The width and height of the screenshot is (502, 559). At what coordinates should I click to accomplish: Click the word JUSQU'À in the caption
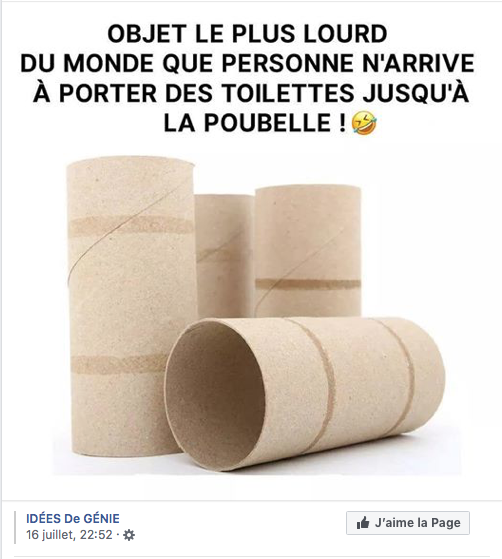(415, 92)
